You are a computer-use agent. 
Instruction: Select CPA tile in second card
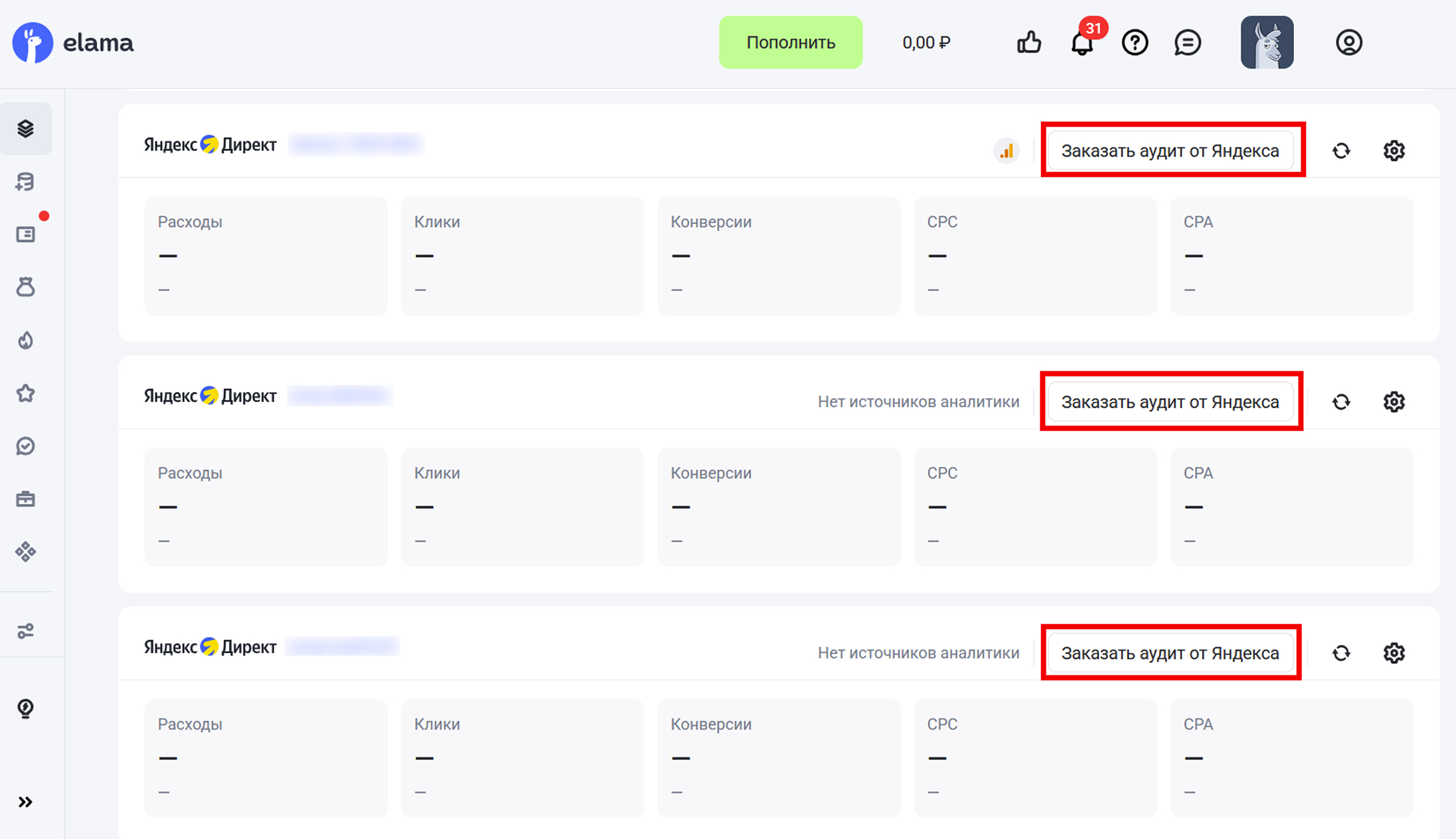[x=1292, y=508]
